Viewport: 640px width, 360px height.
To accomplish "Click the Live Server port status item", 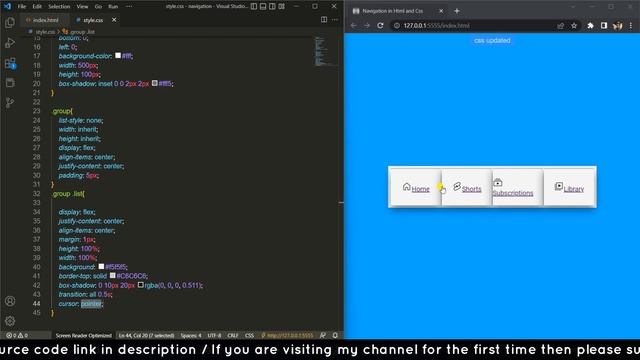I will point(287,336).
